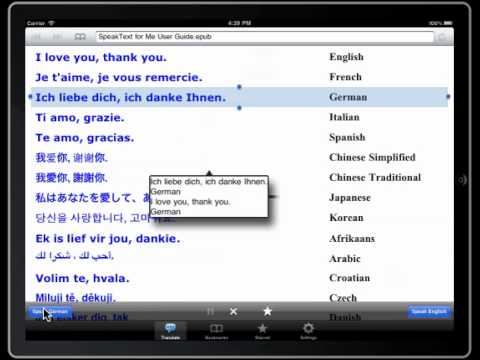Click the forward navigation arrow at top

coord(58,37)
